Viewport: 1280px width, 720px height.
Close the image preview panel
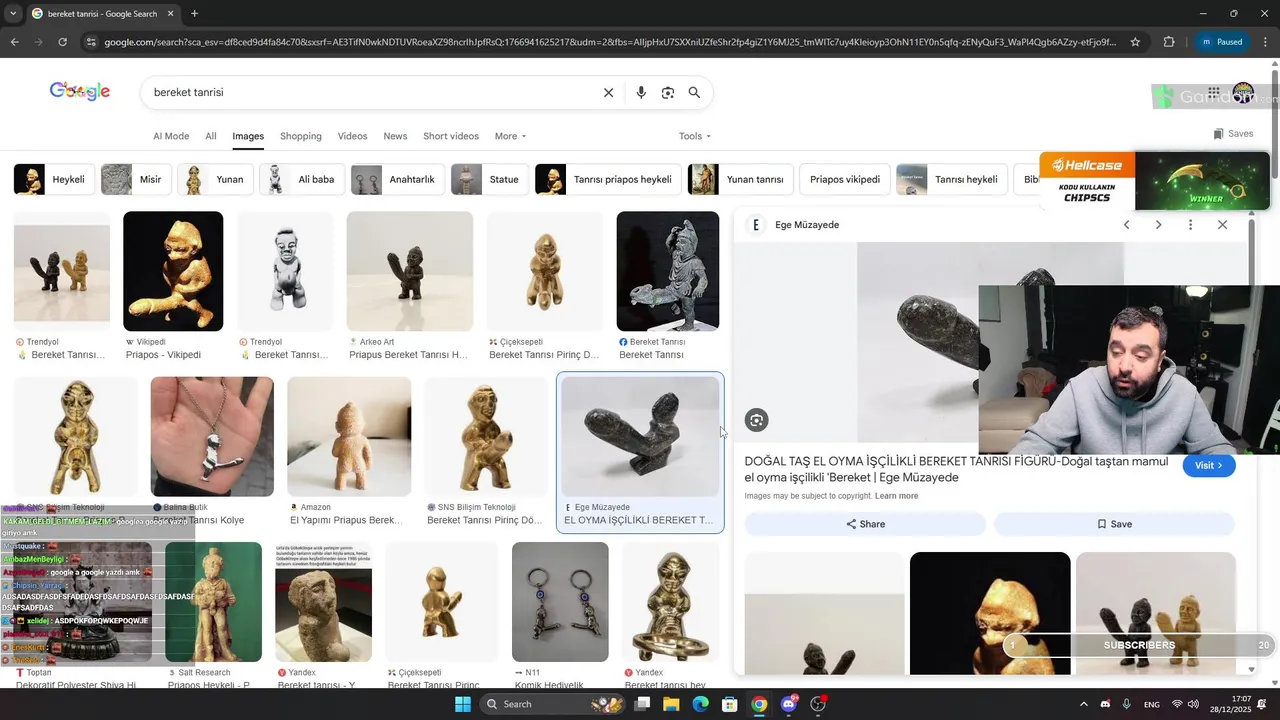point(1222,225)
